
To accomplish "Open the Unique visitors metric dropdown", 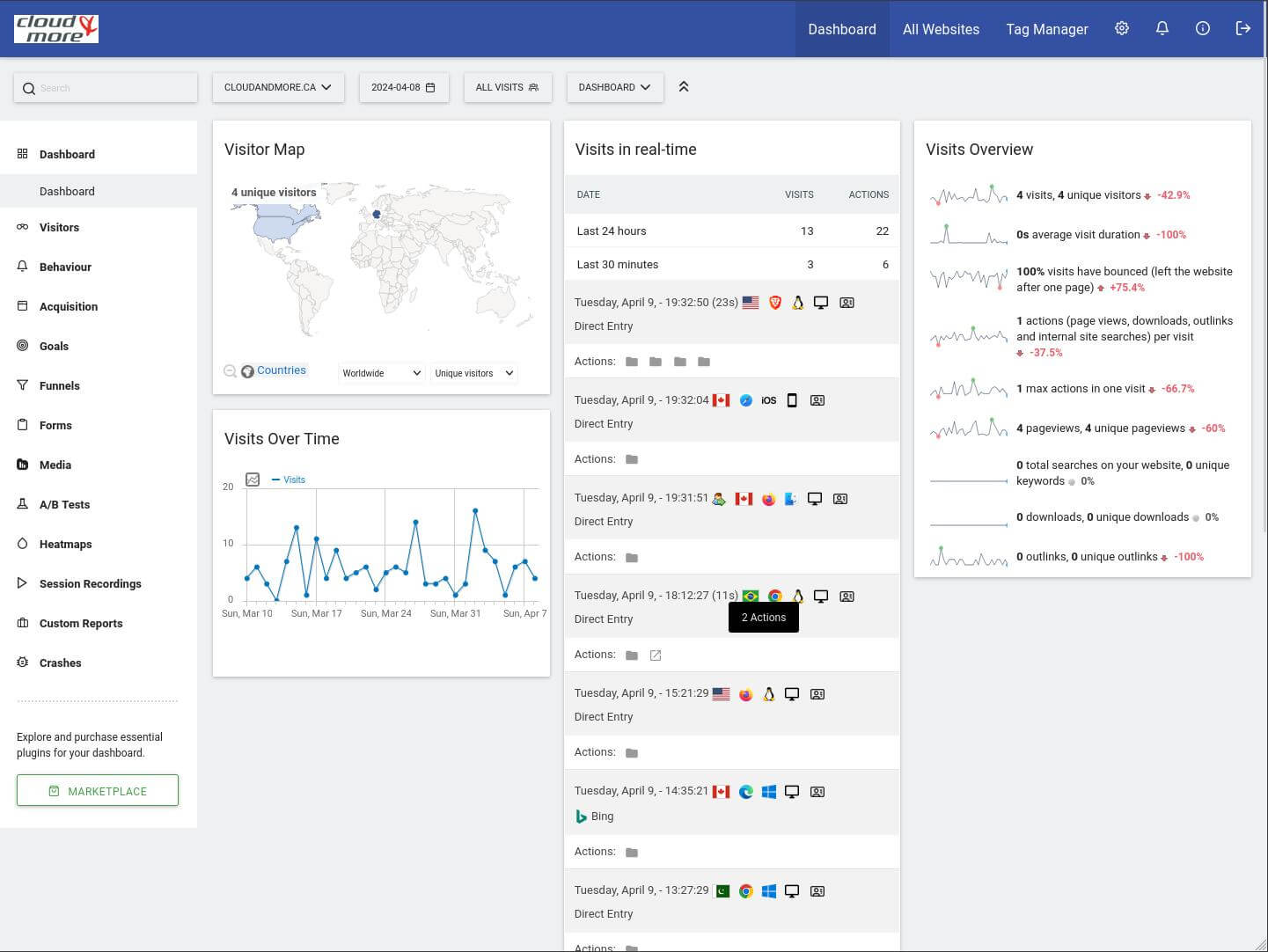I will [x=473, y=373].
